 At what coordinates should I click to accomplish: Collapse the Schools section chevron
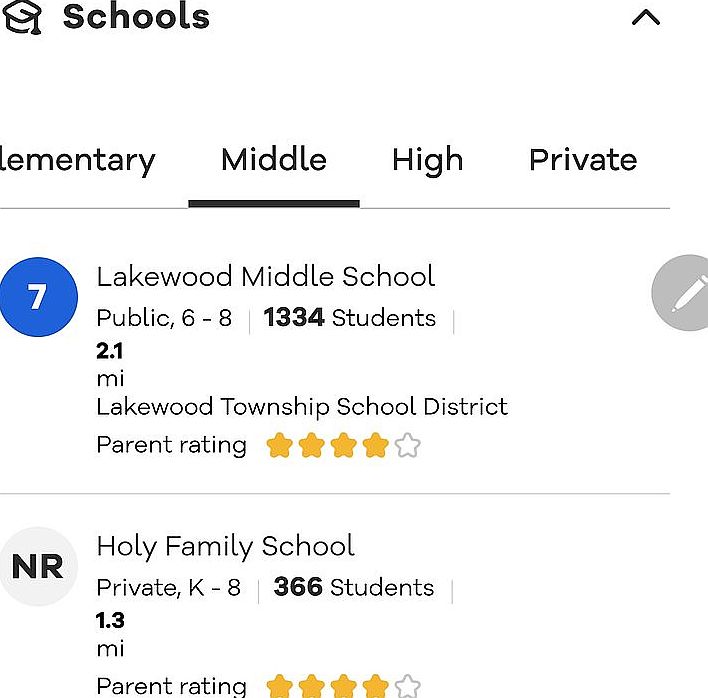click(646, 18)
